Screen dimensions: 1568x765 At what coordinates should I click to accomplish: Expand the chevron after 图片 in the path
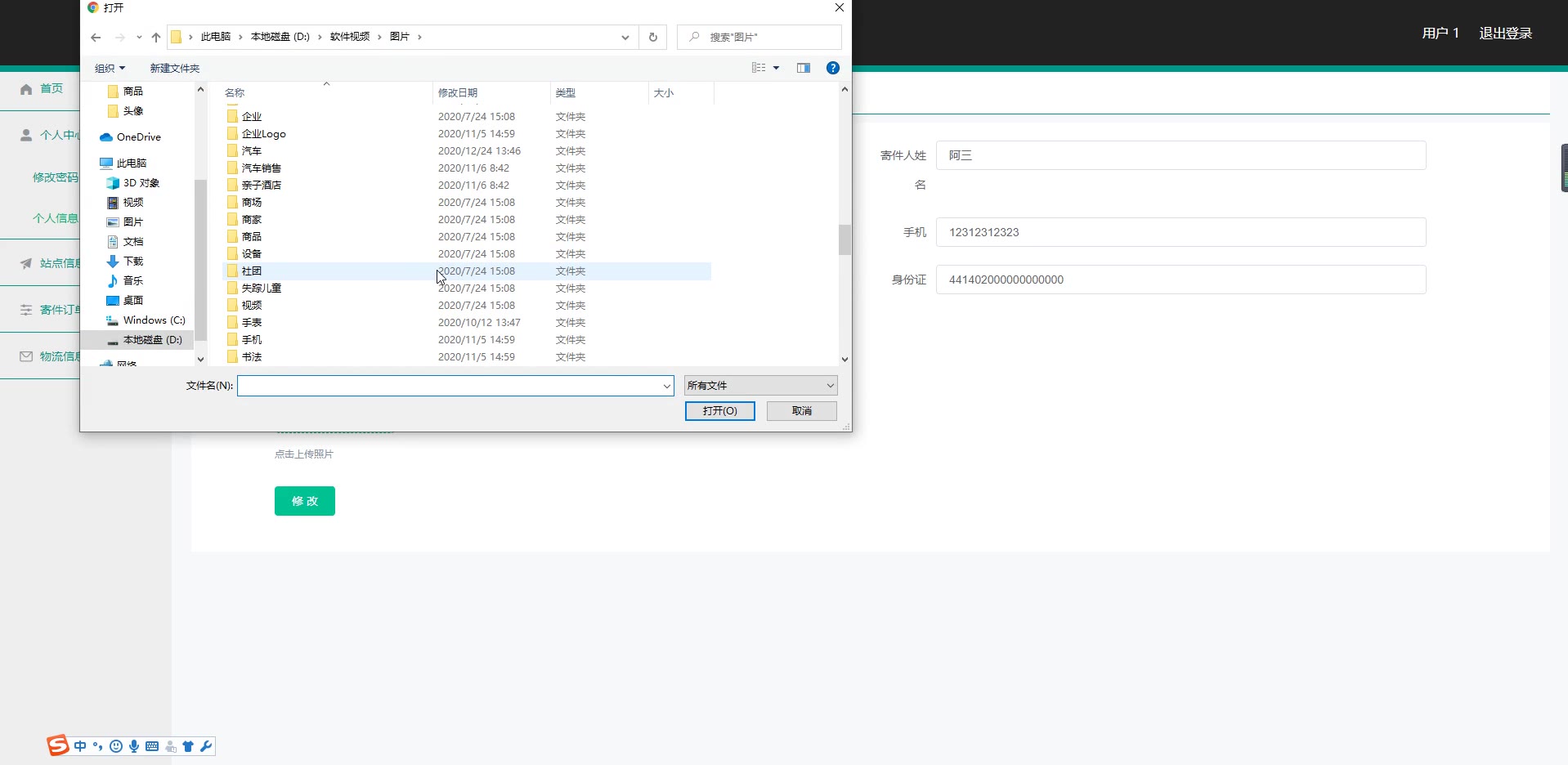419,37
